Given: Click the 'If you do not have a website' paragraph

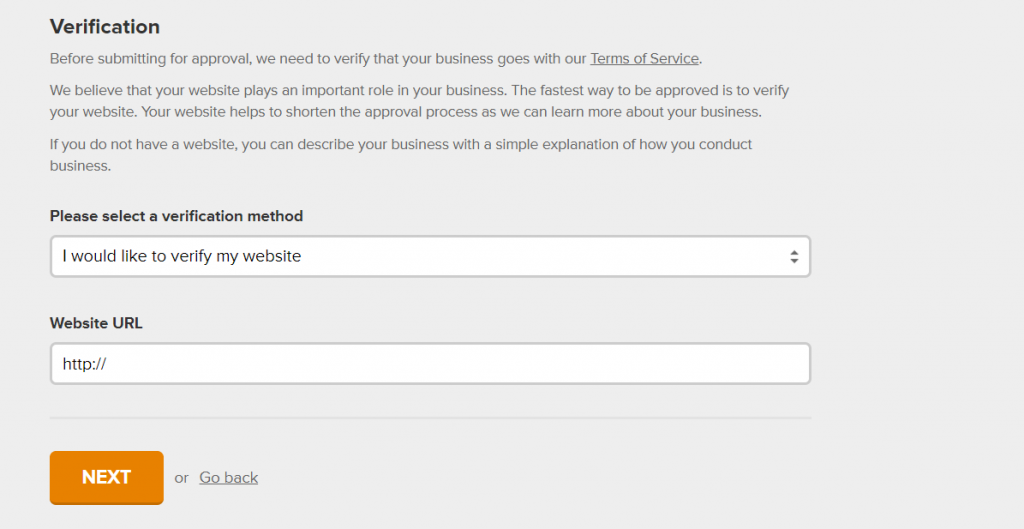Looking at the screenshot, I should click(401, 155).
